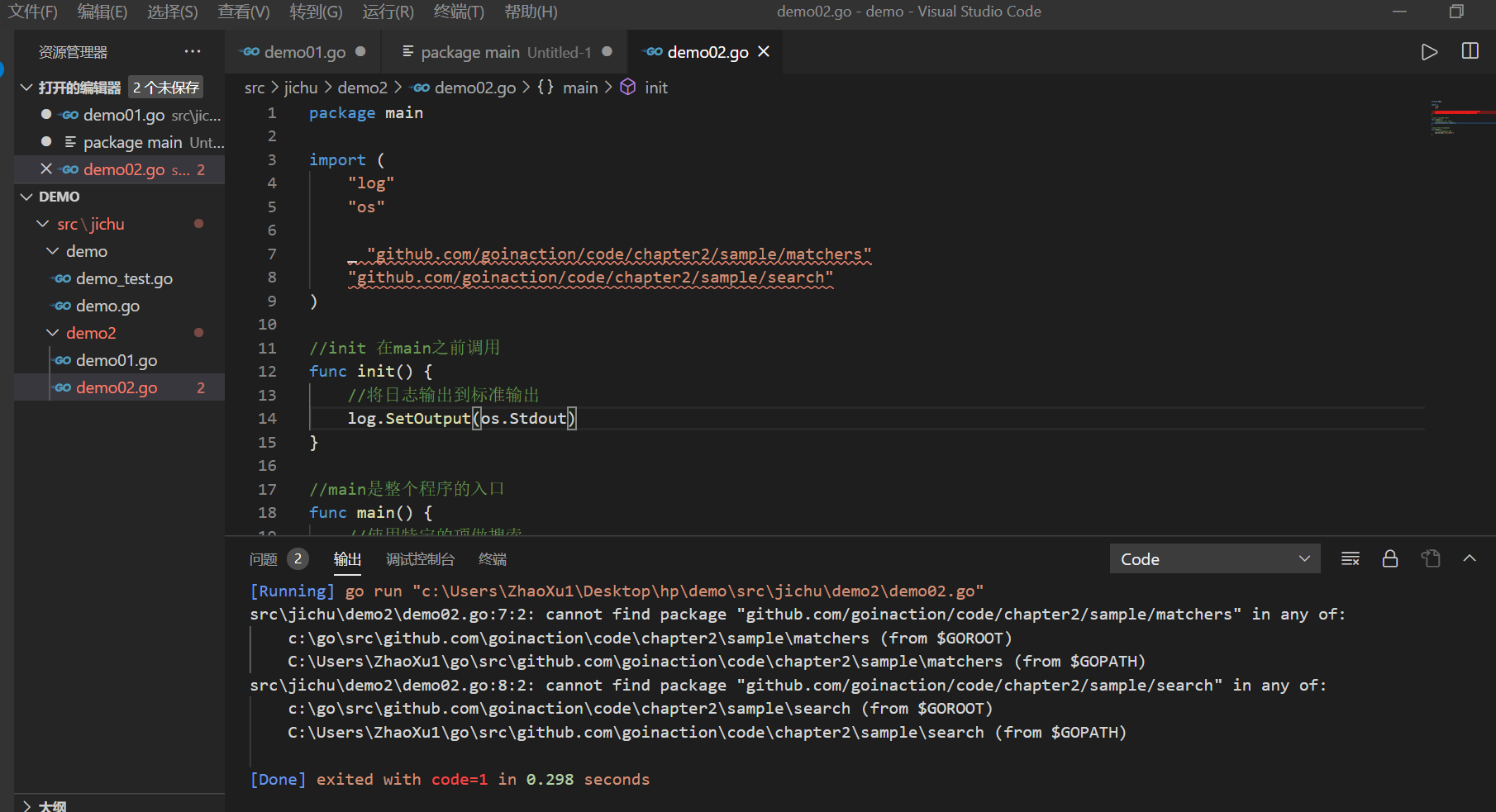Click the demo2 breadcrumb

point(362,88)
